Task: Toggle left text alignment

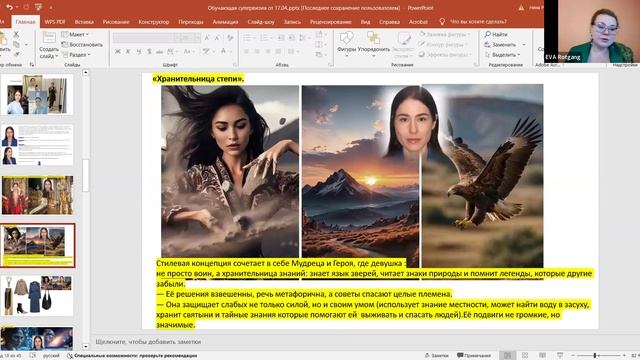Action: 247,51
